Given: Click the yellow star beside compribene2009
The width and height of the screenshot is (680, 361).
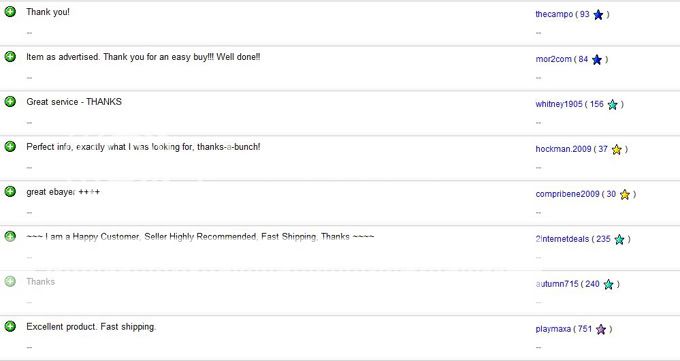Looking at the screenshot, I should 624,194.
